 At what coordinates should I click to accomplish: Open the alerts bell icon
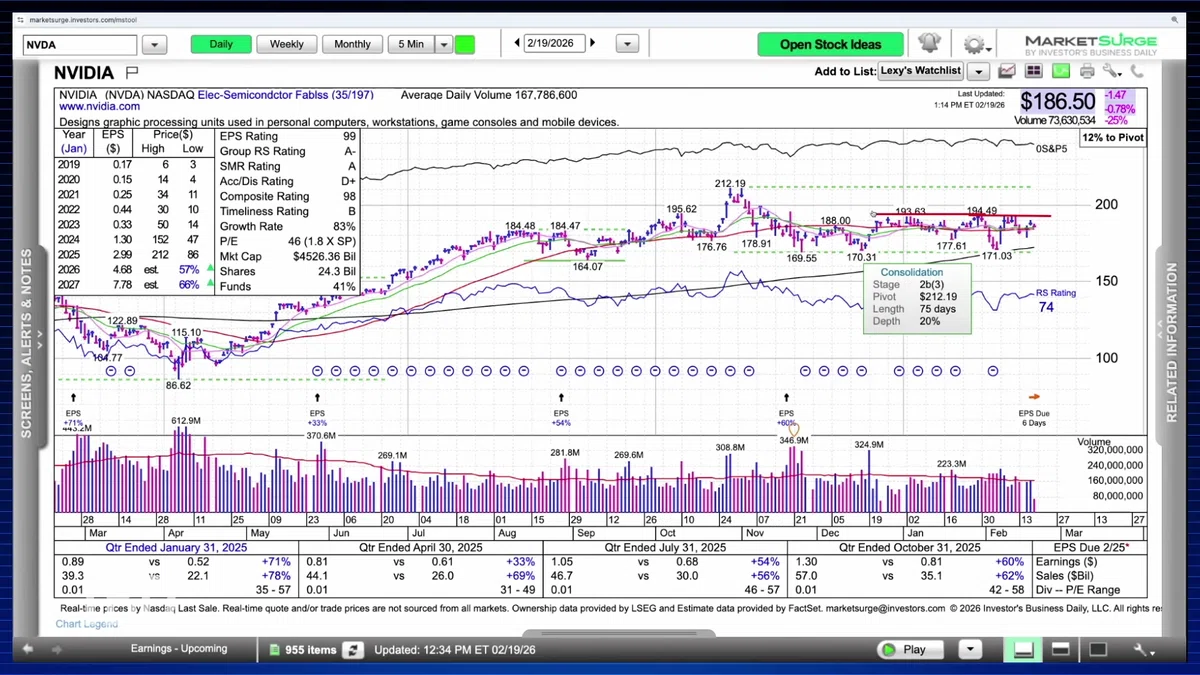point(929,44)
